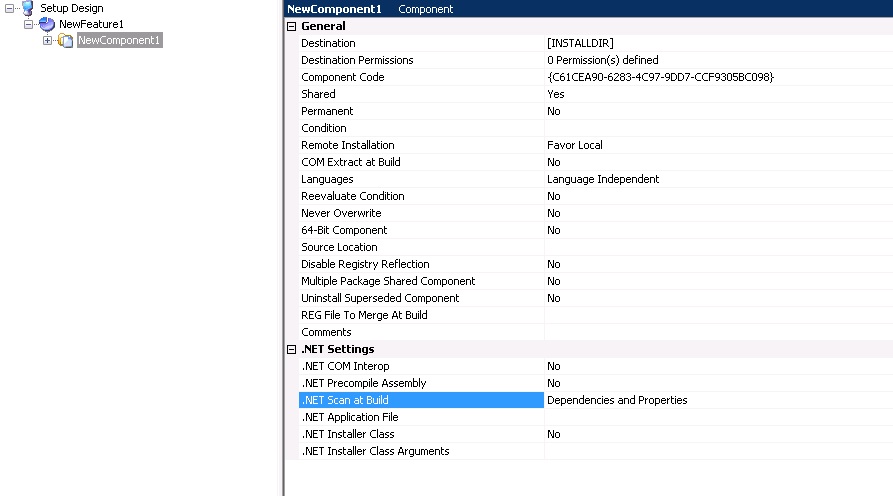
Task: Collapse the General property section
Action: (x=292, y=26)
